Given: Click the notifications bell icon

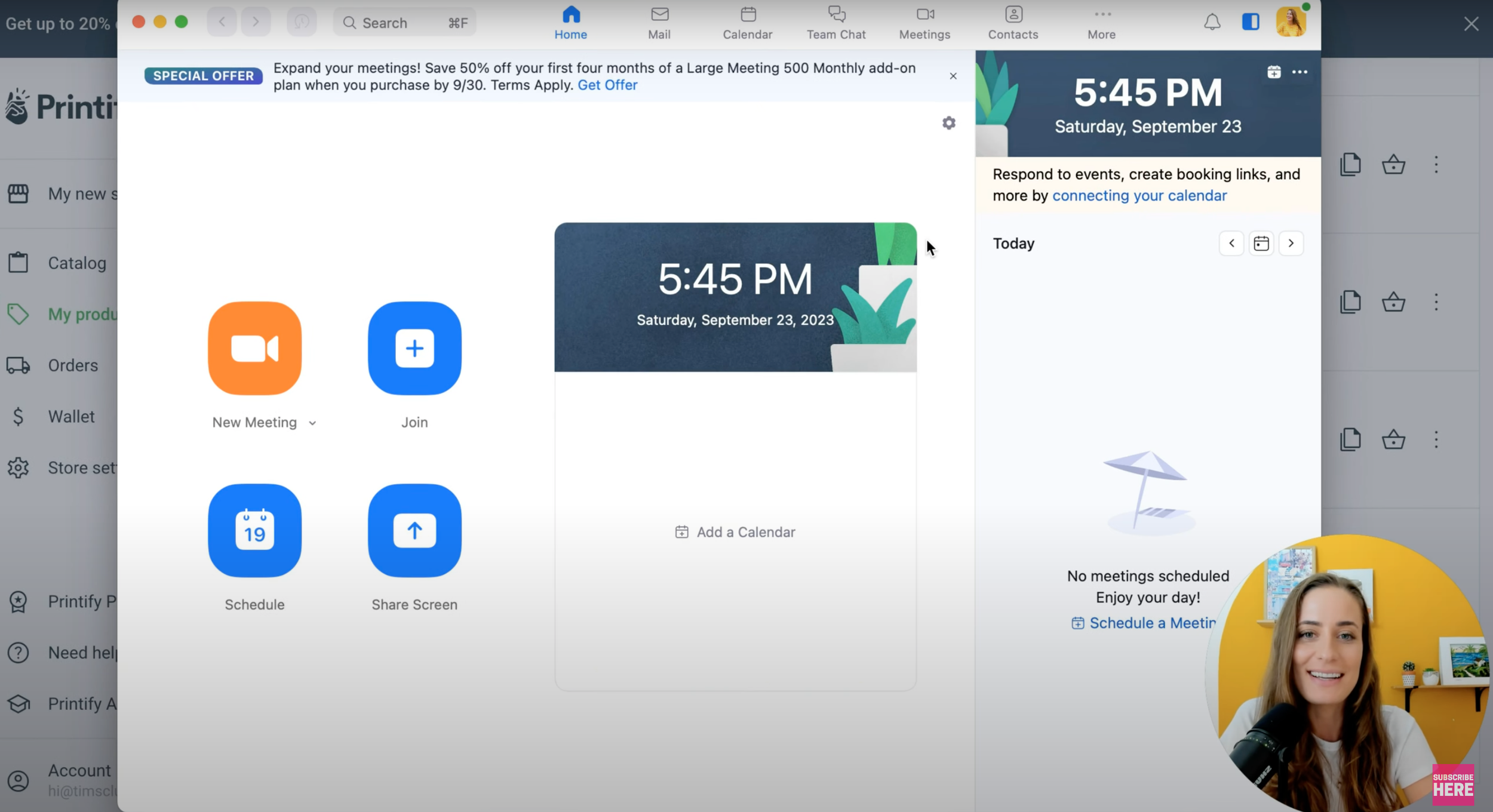Looking at the screenshot, I should 1212,22.
